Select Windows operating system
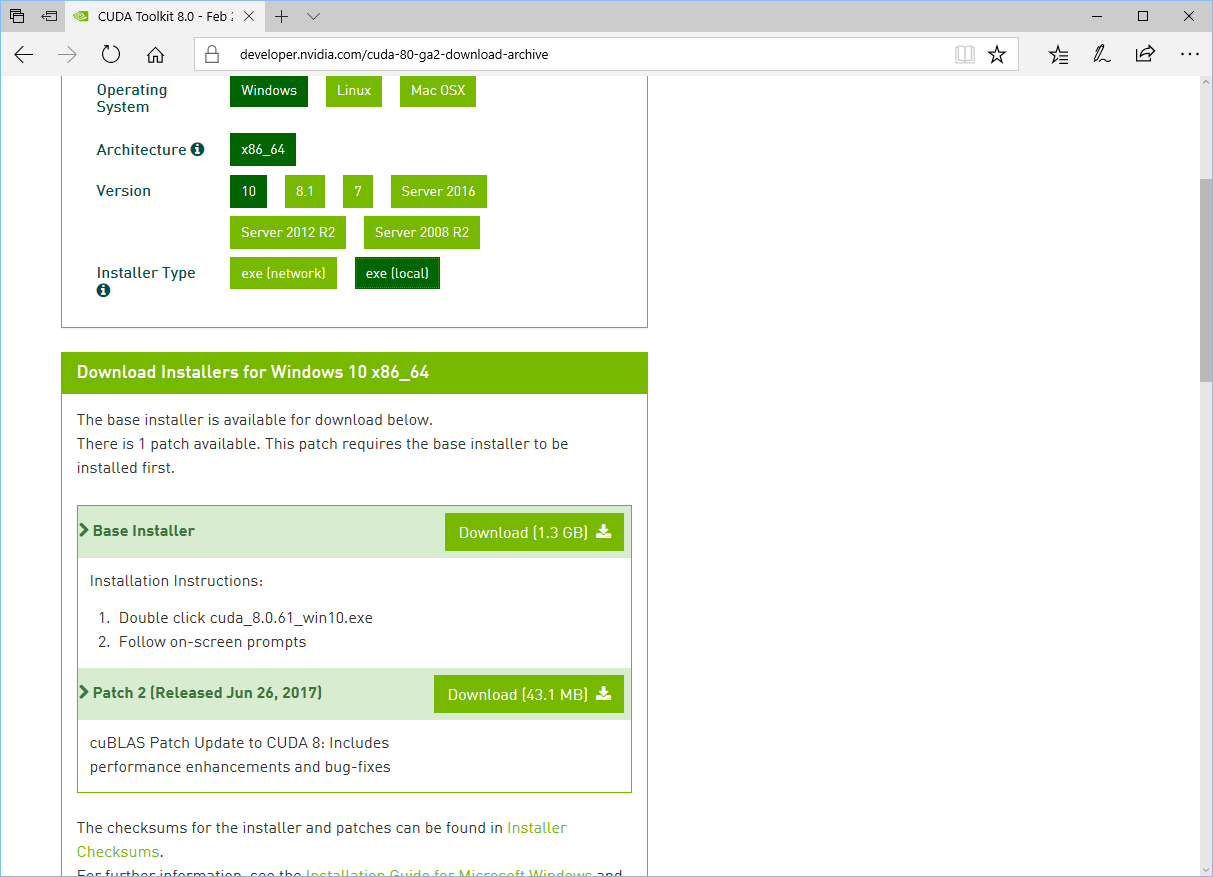The width and height of the screenshot is (1213, 877). click(269, 90)
